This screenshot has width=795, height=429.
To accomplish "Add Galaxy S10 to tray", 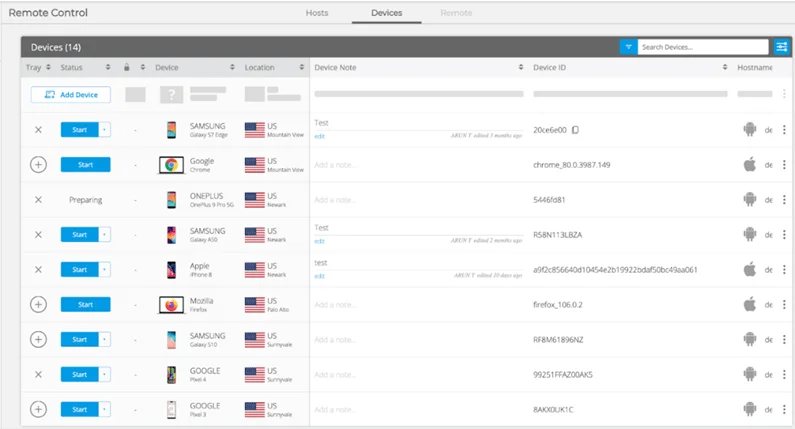I will (x=38, y=339).
